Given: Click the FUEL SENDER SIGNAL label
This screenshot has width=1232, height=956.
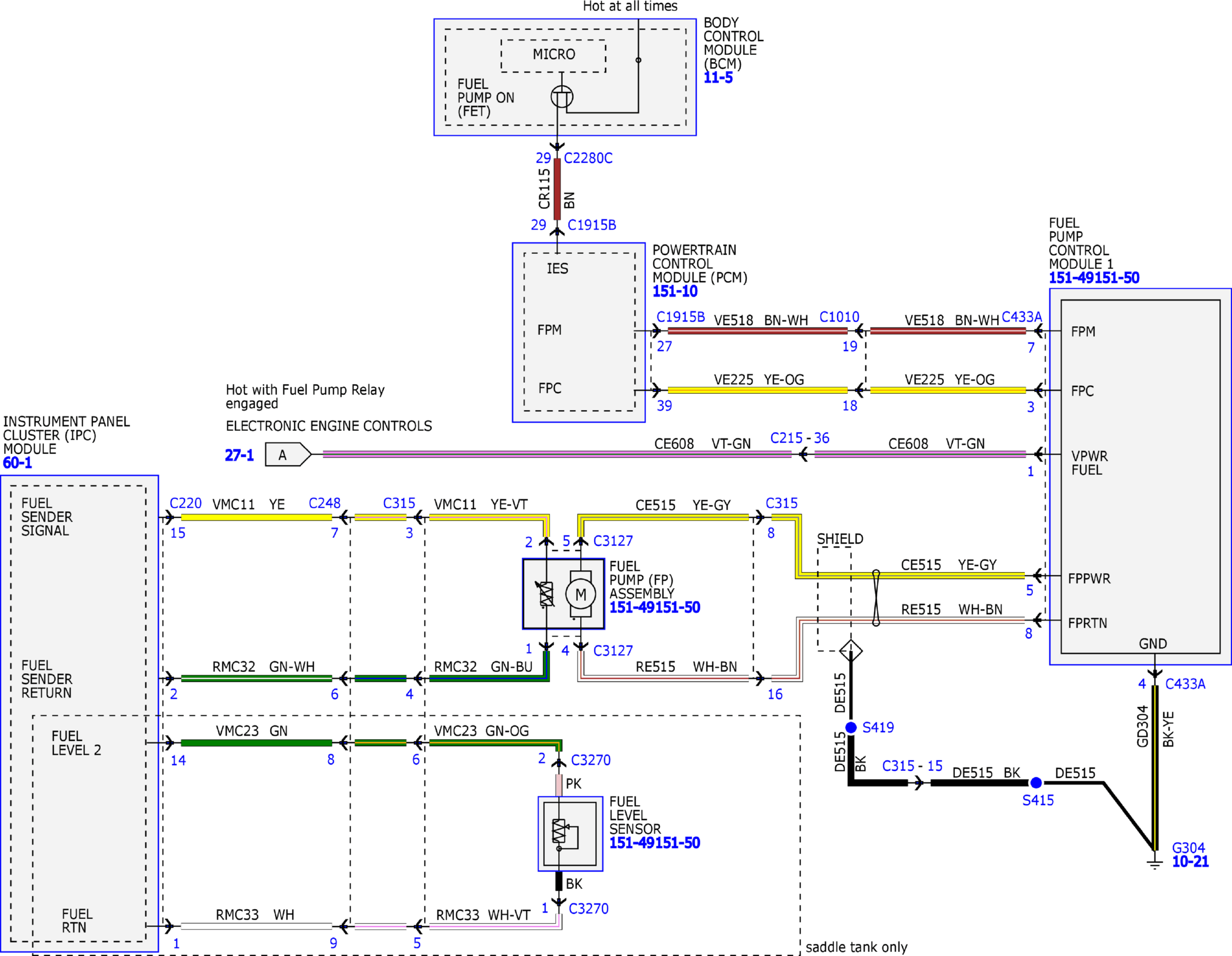Looking at the screenshot, I should coord(47,517).
